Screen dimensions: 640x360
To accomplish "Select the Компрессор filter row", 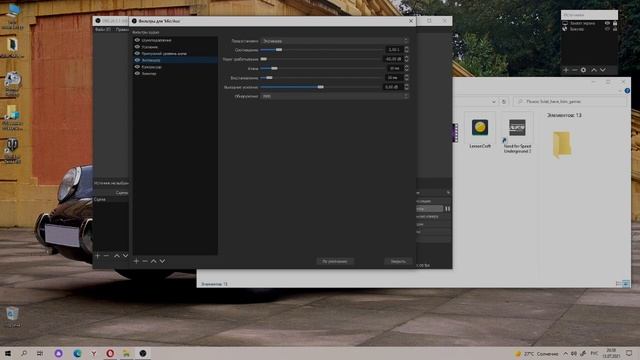I will 175,67.
